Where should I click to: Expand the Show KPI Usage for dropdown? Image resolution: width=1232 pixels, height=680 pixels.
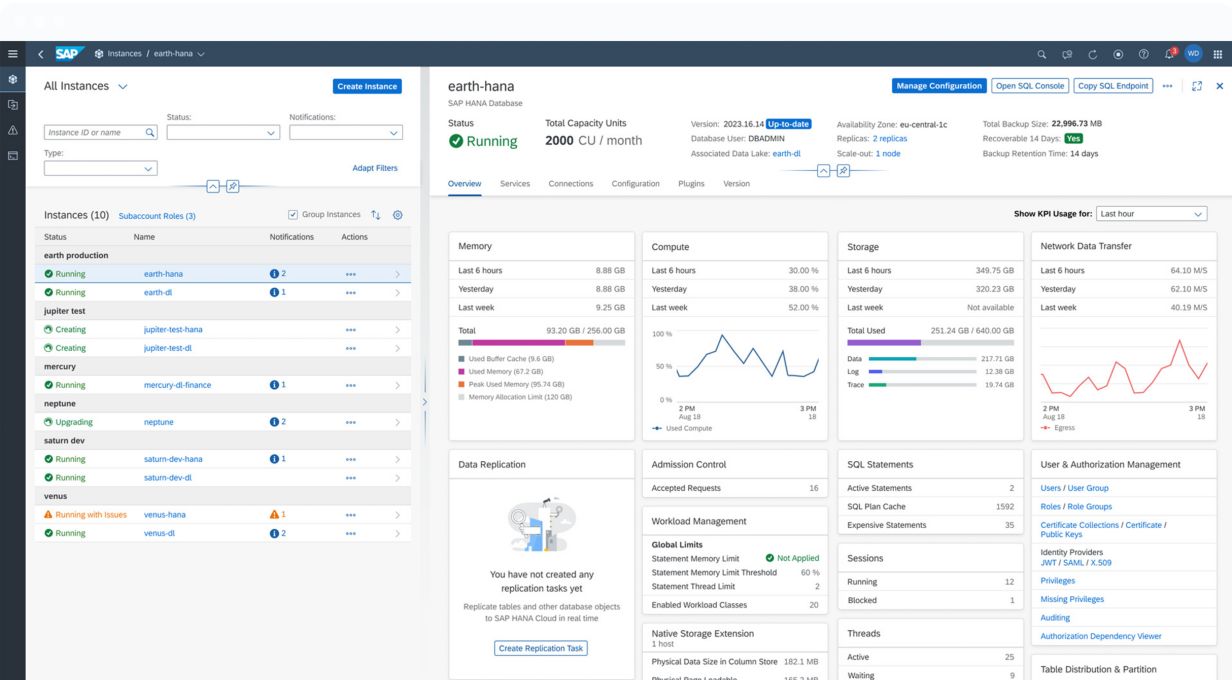pyautogui.click(x=1151, y=214)
